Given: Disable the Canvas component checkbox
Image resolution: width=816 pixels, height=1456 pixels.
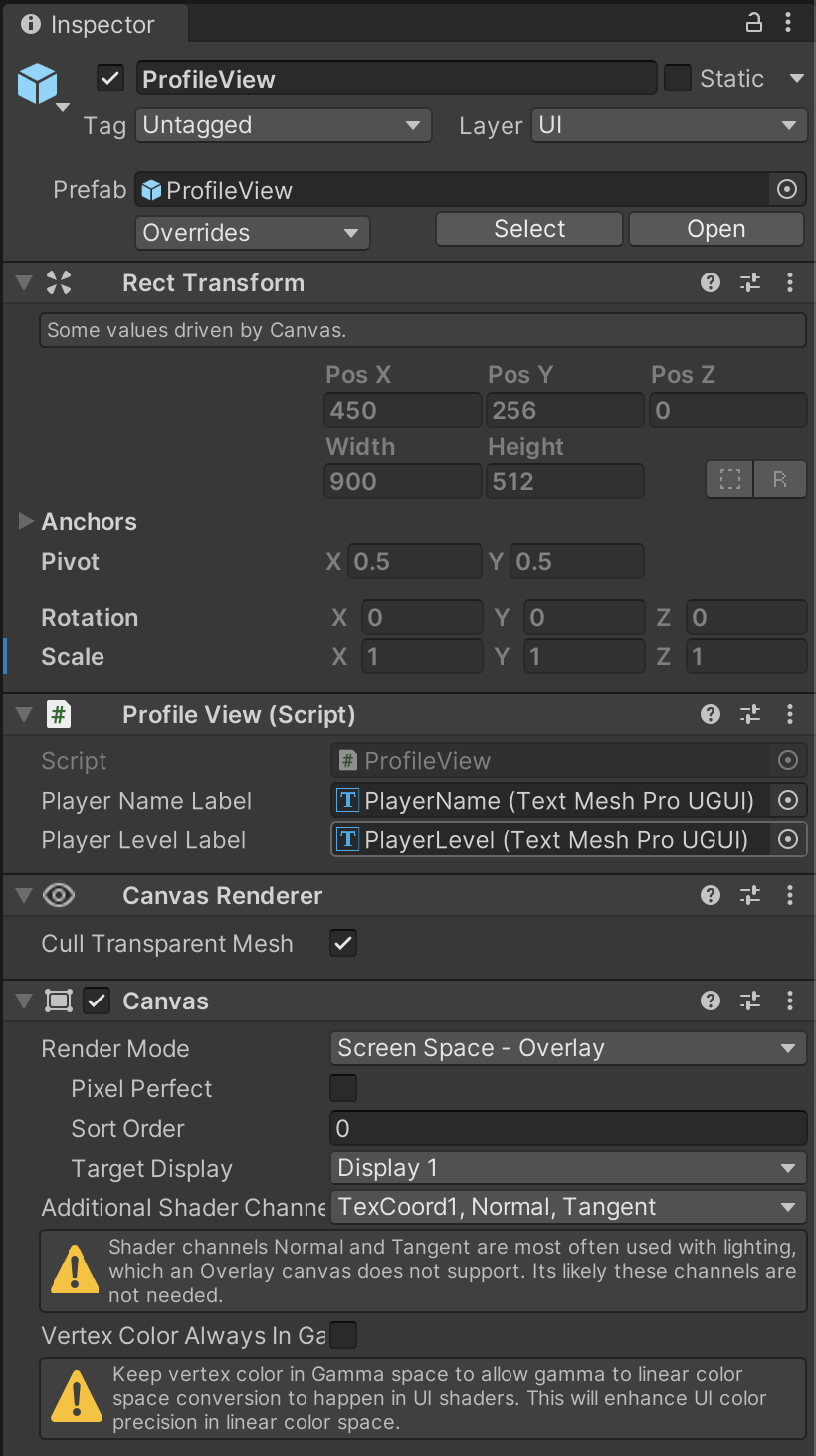Looking at the screenshot, I should tap(97, 1001).
